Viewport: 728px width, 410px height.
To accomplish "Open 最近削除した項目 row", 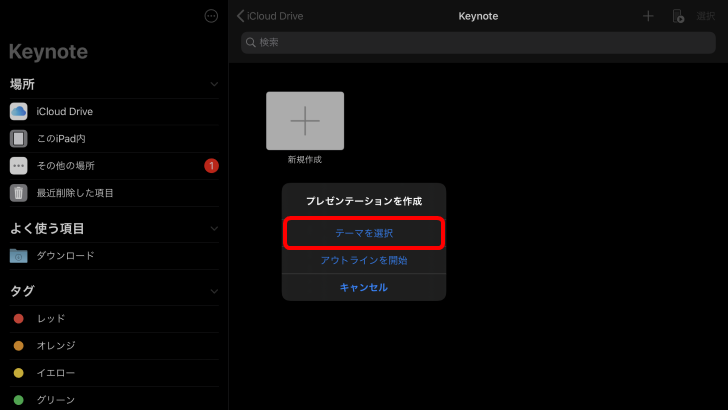I will [114, 193].
